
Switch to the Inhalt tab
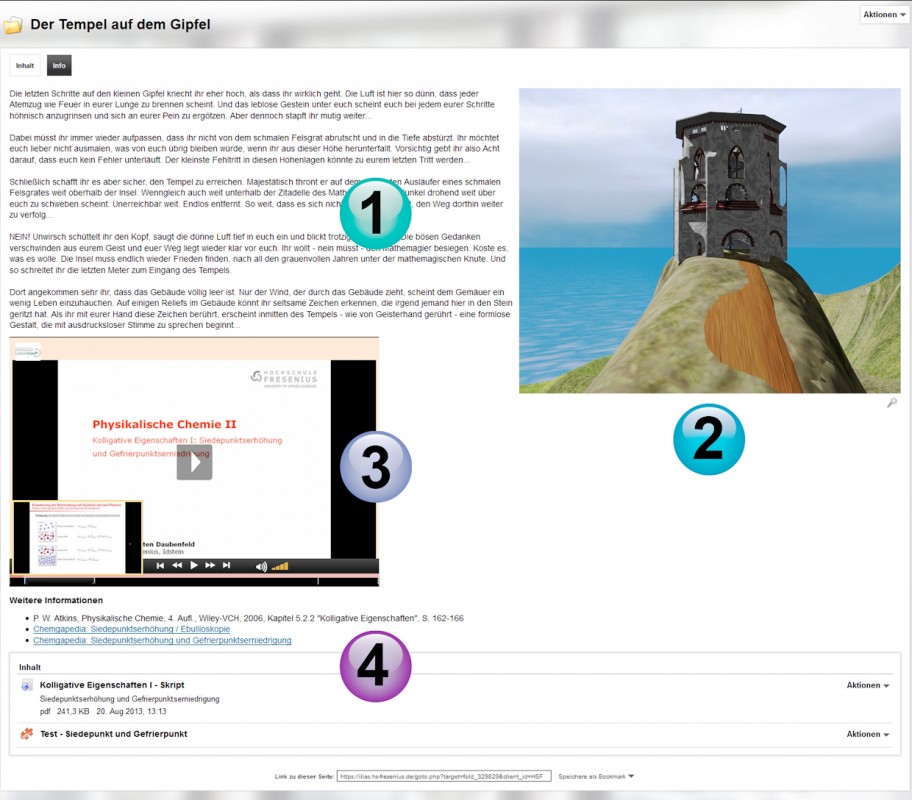[26, 65]
